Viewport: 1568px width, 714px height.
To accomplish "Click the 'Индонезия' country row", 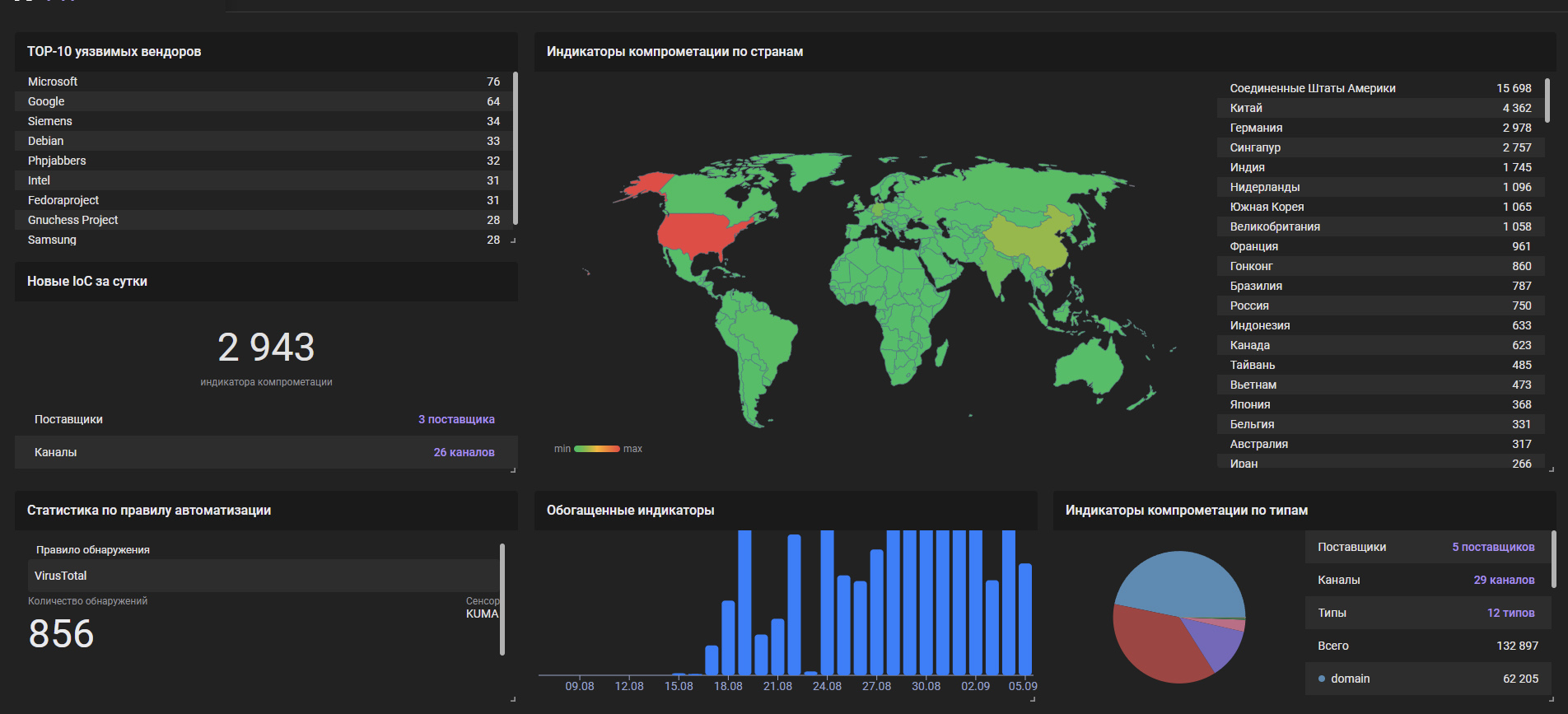I will click(x=1381, y=325).
